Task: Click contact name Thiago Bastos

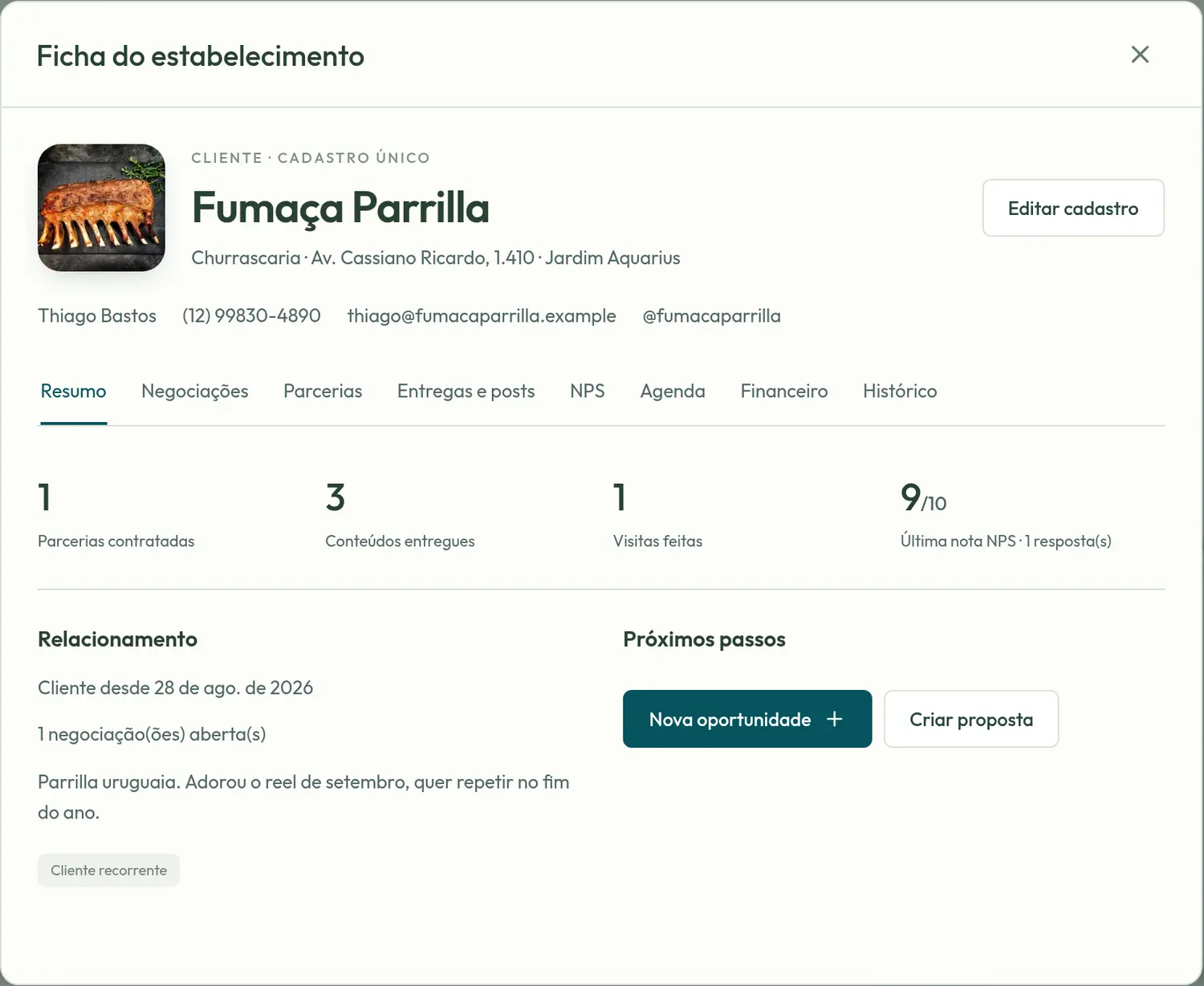Action: [x=97, y=316]
